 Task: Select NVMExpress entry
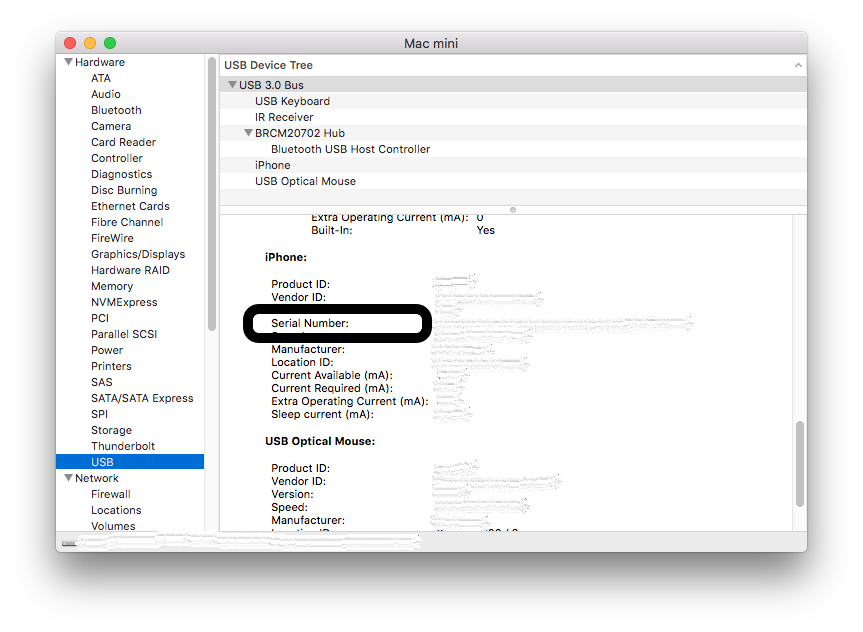124,302
